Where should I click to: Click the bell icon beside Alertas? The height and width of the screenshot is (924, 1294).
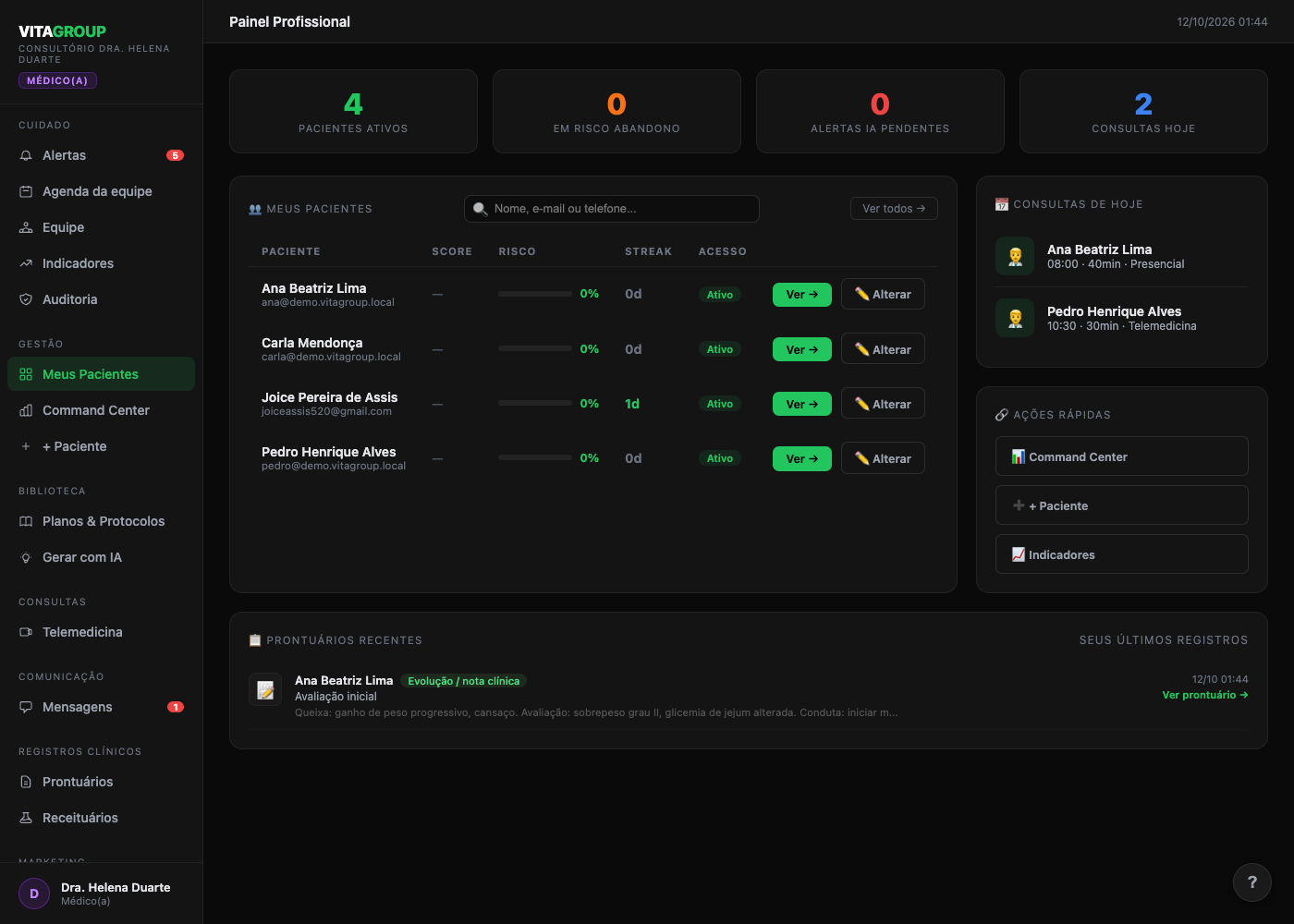[26, 155]
